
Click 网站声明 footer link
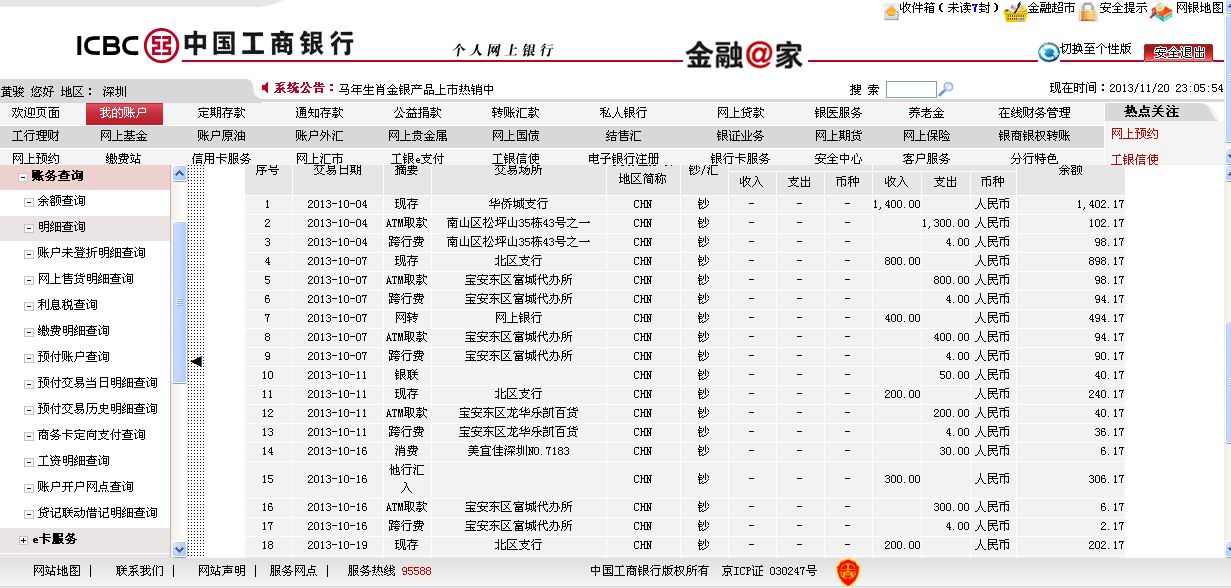tap(221, 571)
